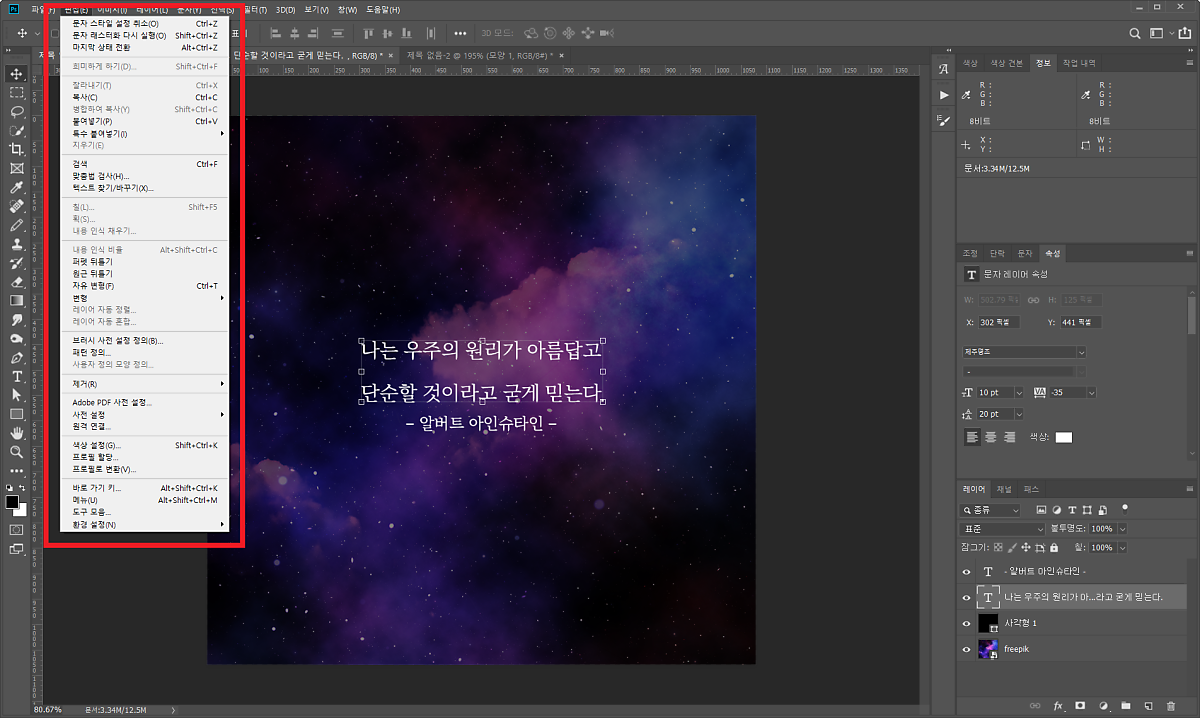Select the Lasso tool
1200x718 pixels.
point(17,111)
